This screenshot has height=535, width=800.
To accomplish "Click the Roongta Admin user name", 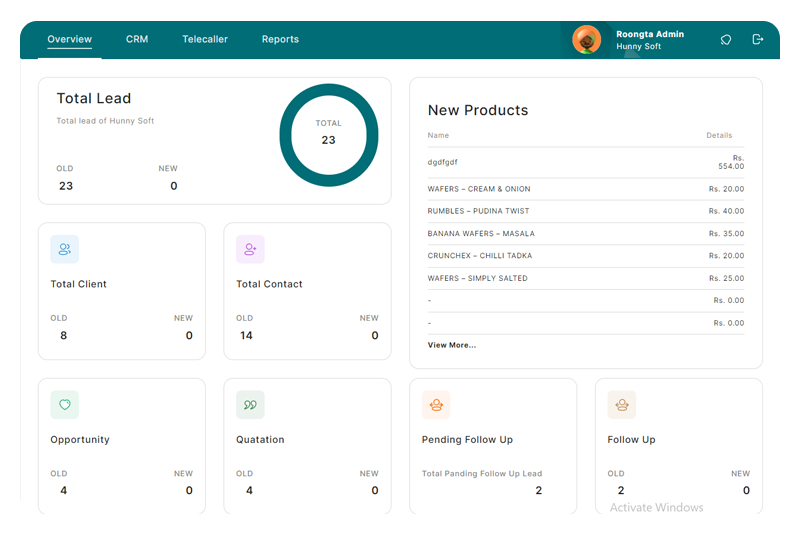I will [650, 34].
